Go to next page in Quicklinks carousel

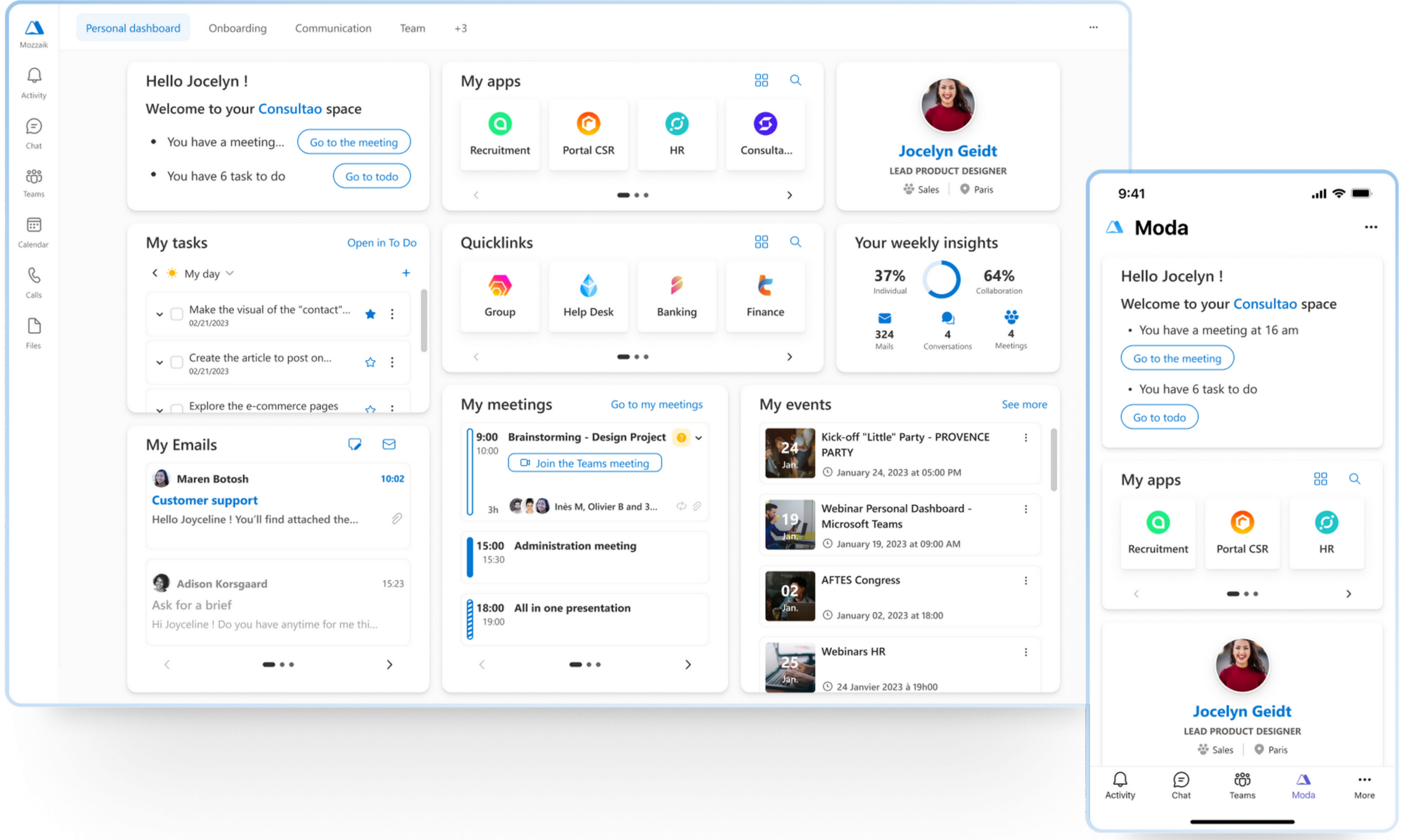(x=789, y=357)
